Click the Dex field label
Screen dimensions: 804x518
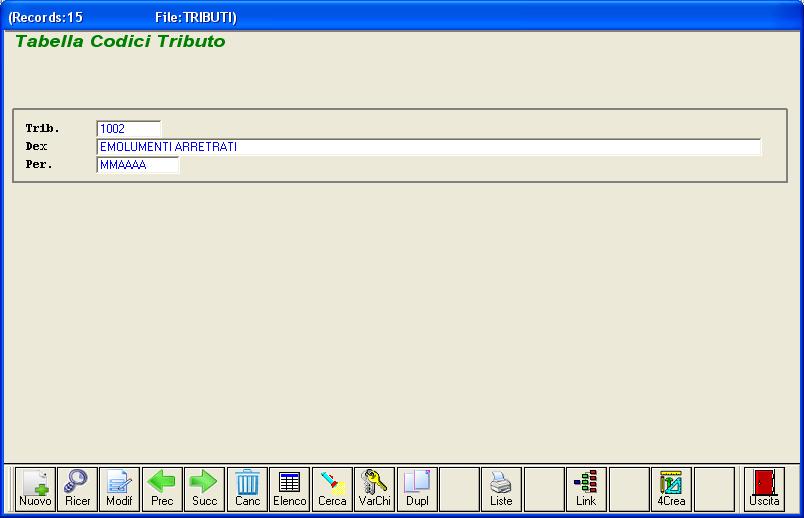pyautogui.click(x=36, y=146)
